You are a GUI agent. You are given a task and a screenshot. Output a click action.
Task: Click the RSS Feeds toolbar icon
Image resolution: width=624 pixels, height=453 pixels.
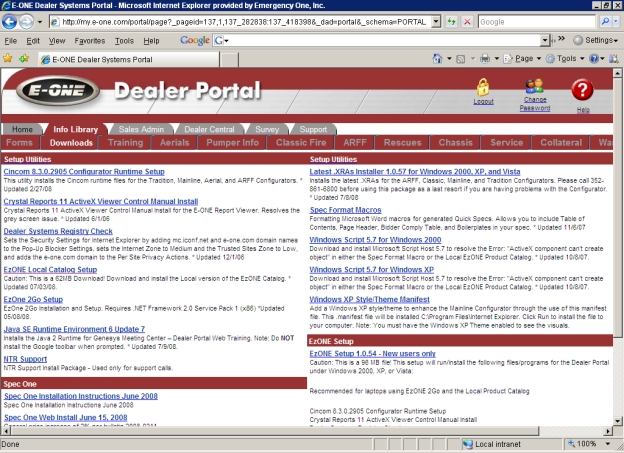point(460,59)
